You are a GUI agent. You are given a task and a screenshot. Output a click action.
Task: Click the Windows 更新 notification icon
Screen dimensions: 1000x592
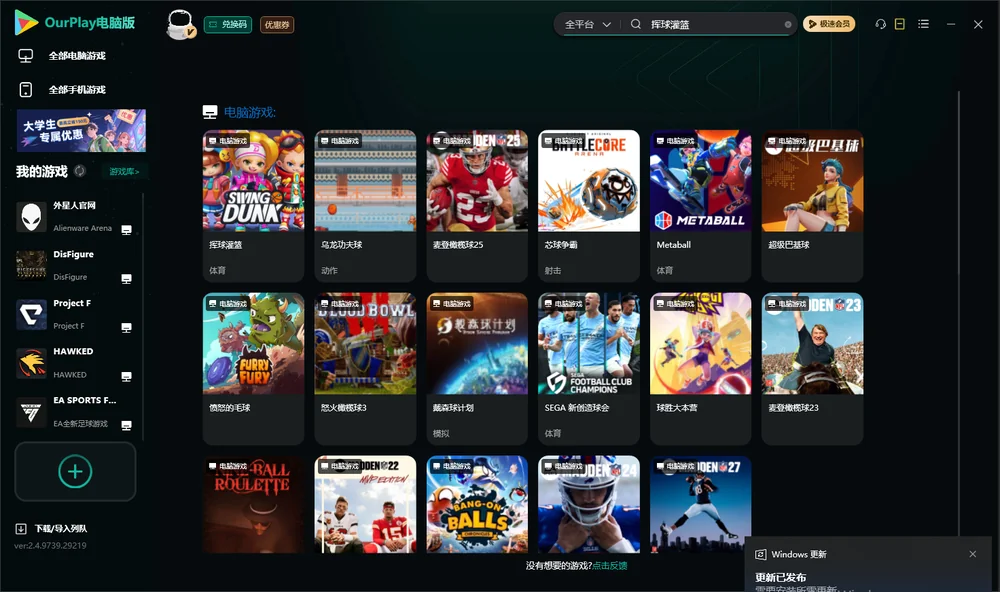pyautogui.click(x=761, y=555)
